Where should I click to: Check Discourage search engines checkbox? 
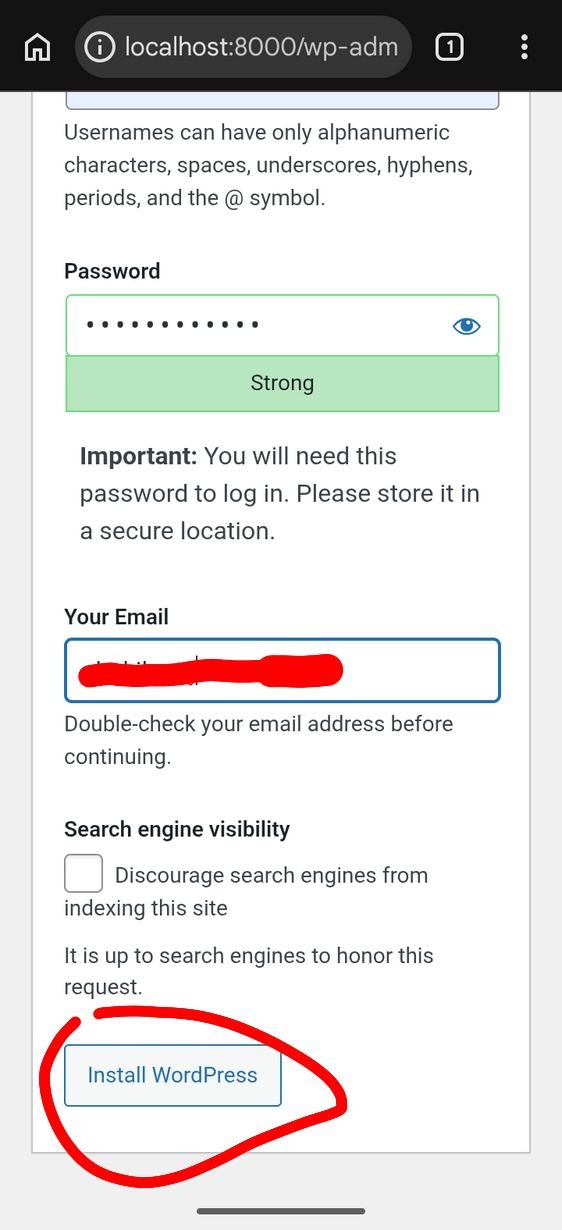83,873
